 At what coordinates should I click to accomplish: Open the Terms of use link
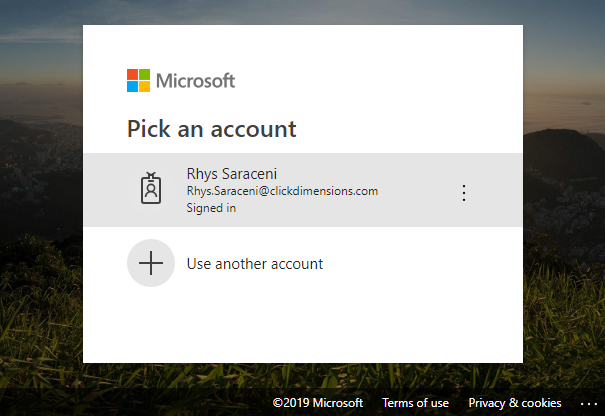[x=416, y=403]
